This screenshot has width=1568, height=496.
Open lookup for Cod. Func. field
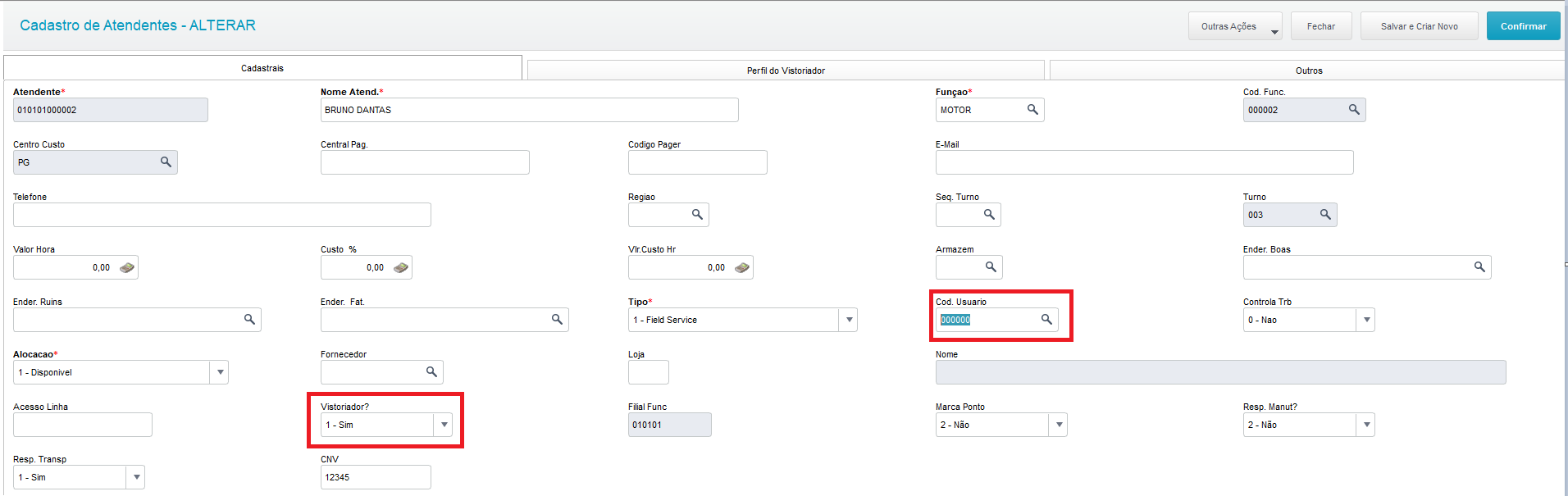point(1354,109)
